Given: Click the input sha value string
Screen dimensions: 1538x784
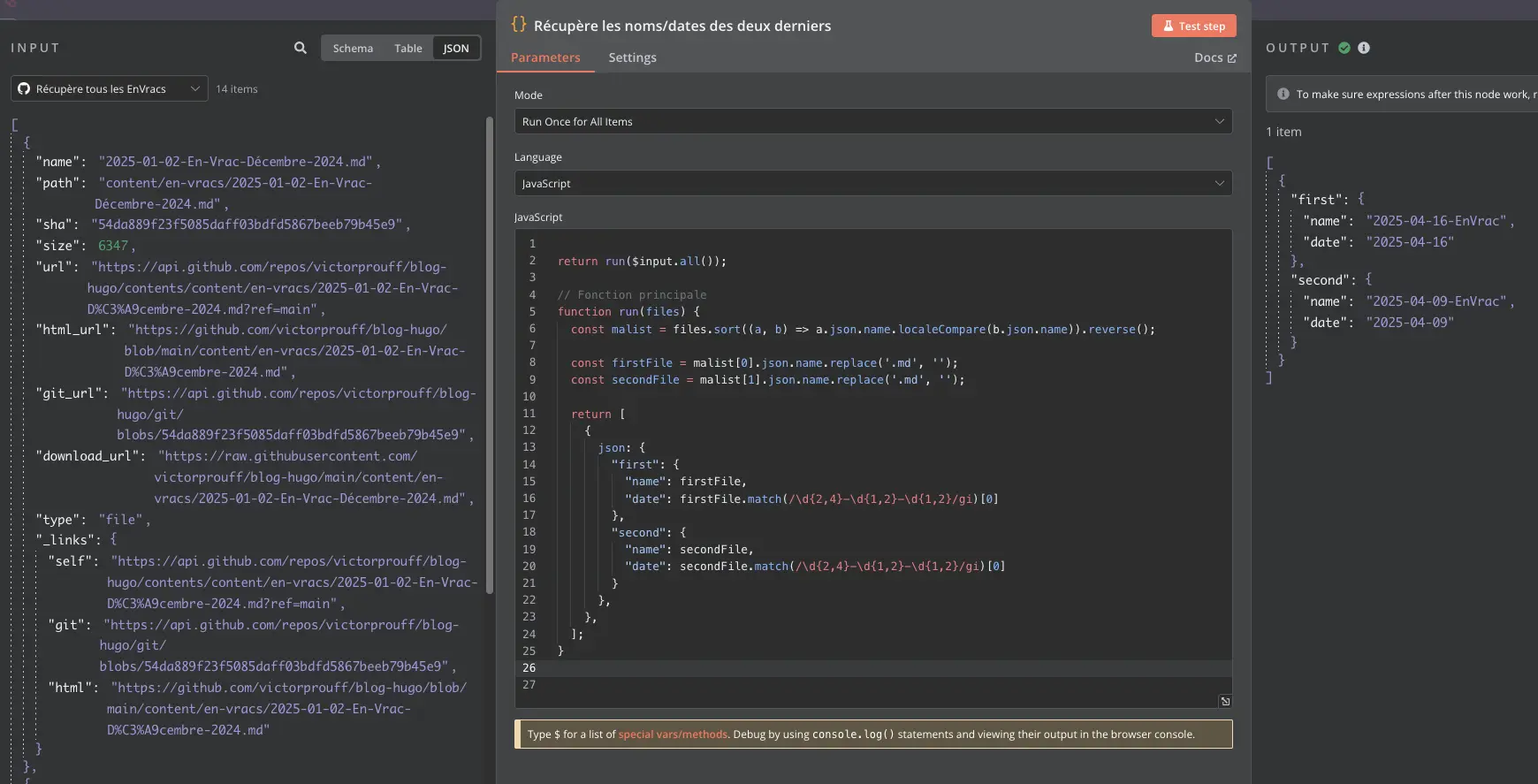Looking at the screenshot, I should (247, 225).
